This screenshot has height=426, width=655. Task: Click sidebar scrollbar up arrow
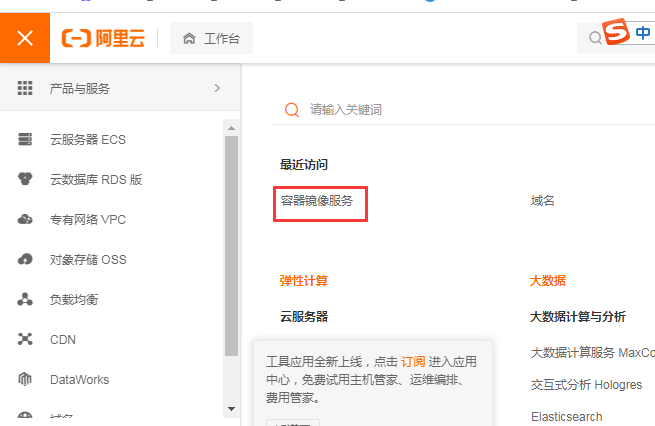tap(231, 128)
